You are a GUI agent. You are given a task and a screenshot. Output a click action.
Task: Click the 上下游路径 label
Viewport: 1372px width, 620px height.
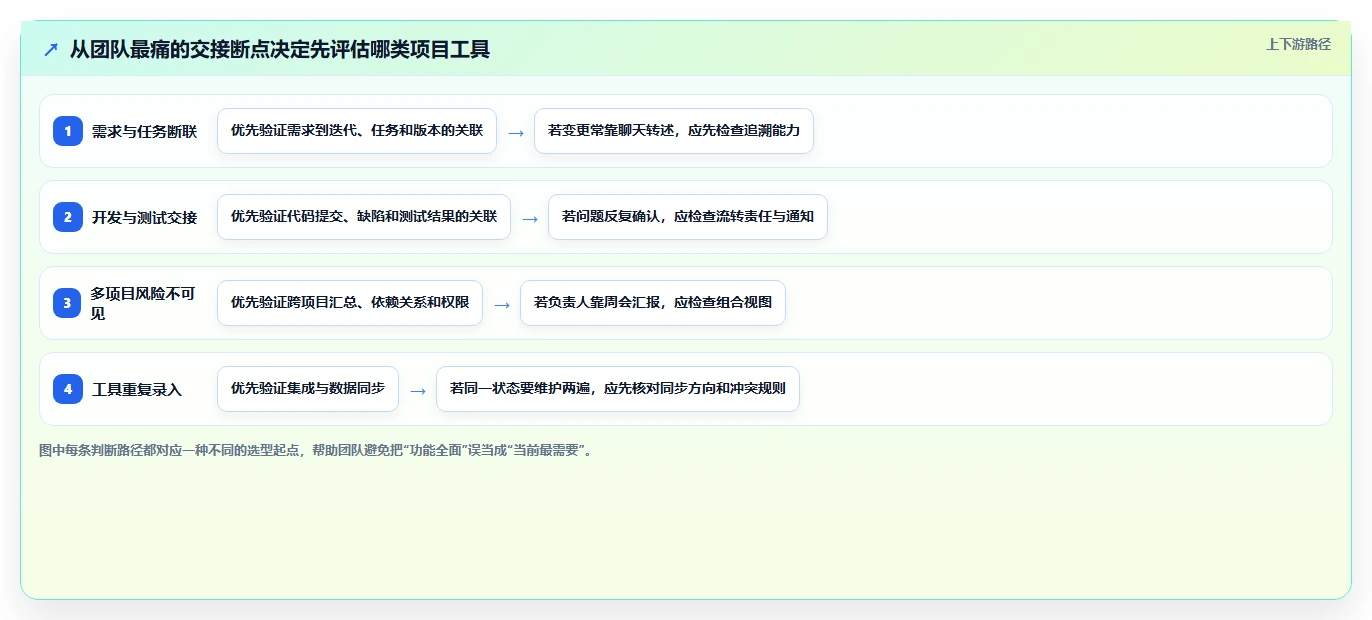pos(1298,44)
